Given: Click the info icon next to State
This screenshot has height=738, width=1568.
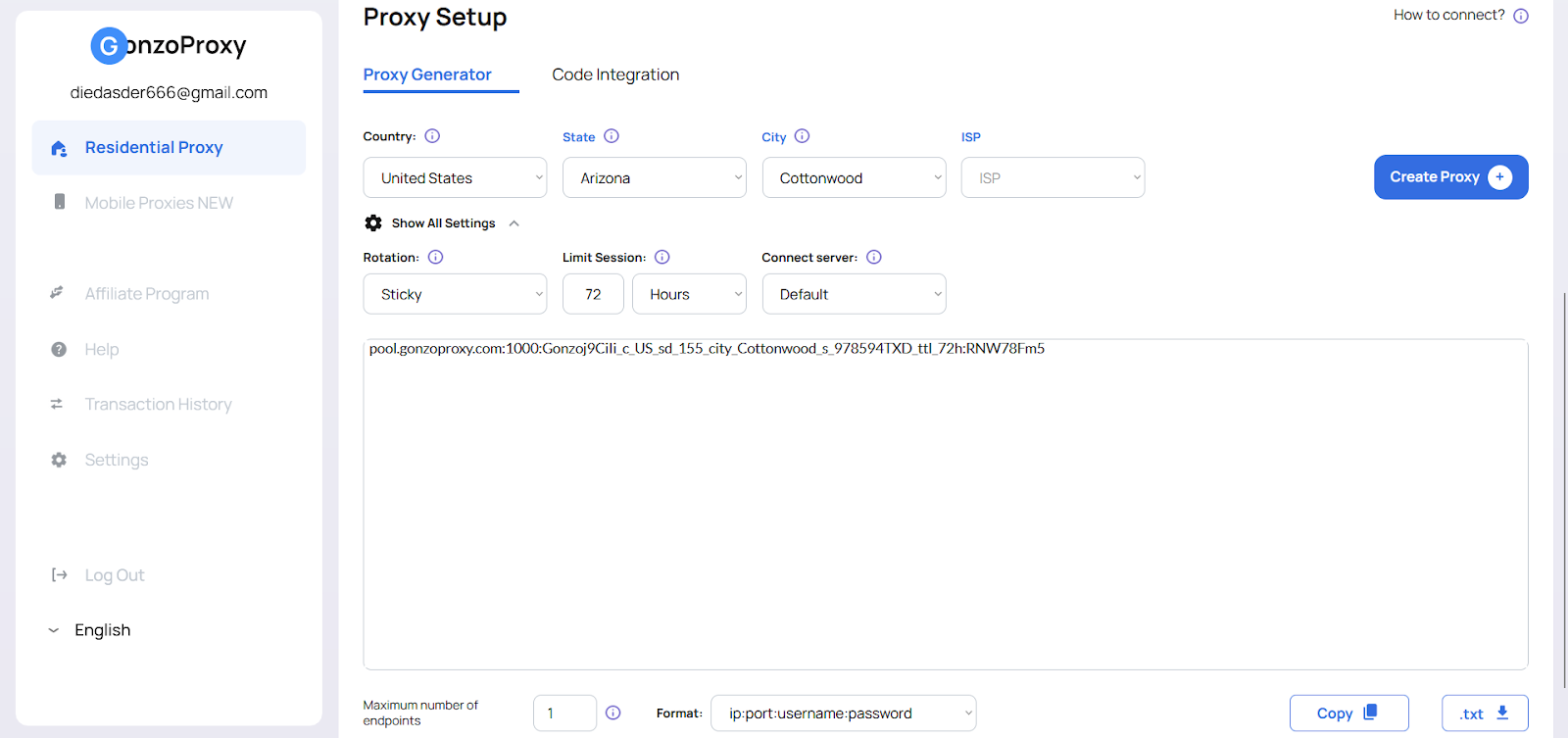Looking at the screenshot, I should 612,136.
